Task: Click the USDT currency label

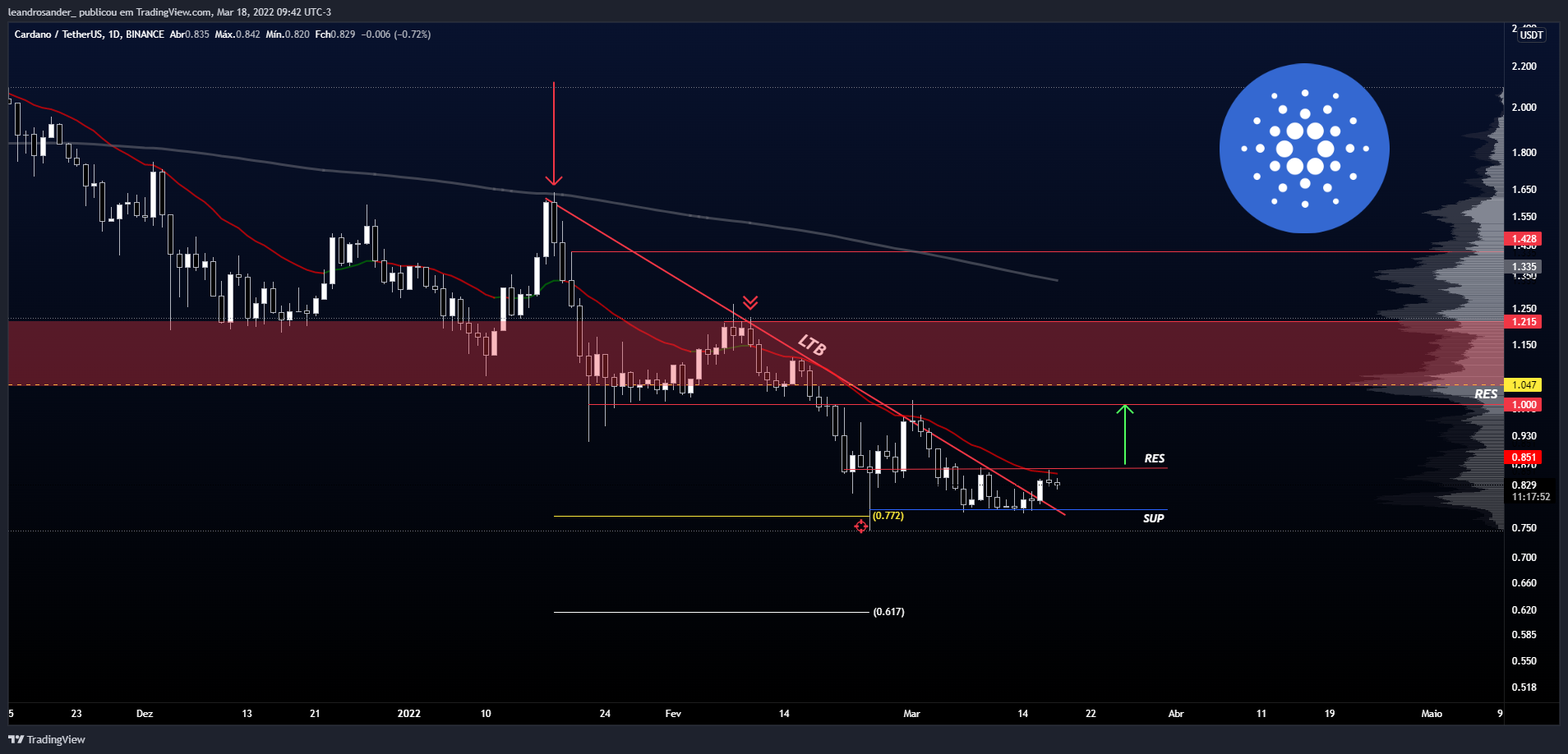Action: click(1531, 35)
